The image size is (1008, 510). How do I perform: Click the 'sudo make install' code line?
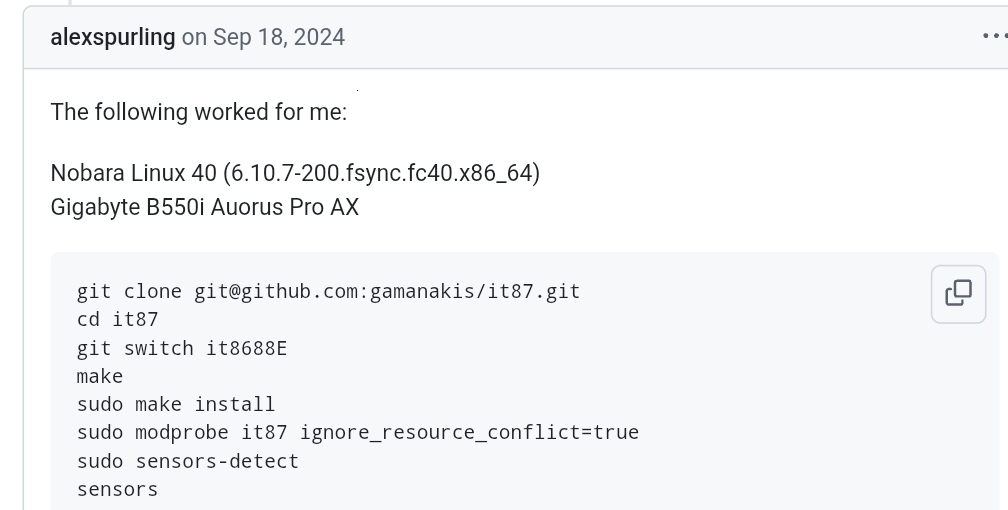176,404
